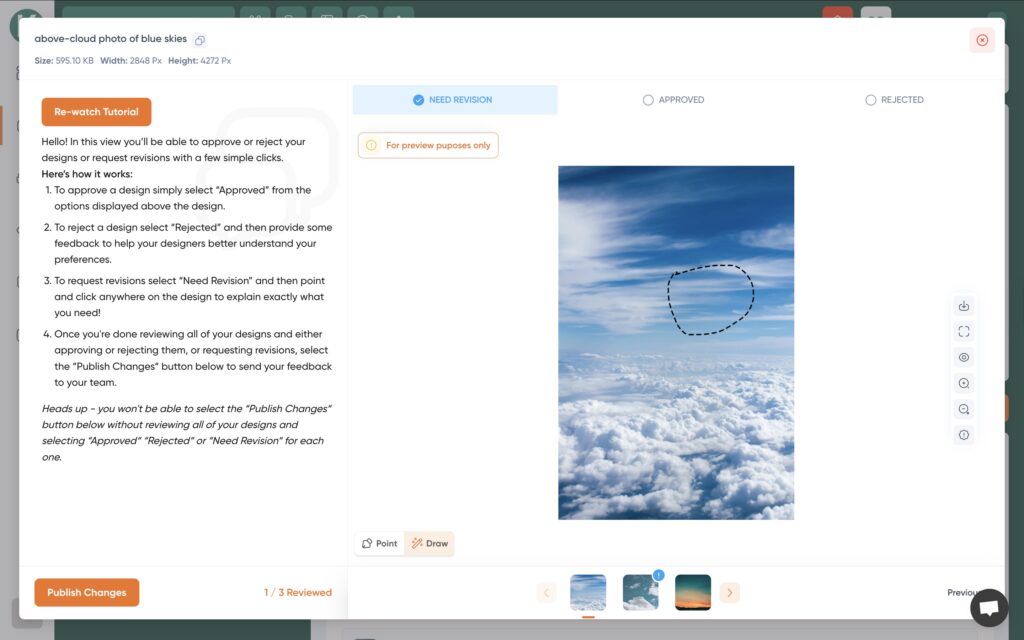Zoom out of the cloud photo
1024x640 pixels.
(x=963, y=409)
